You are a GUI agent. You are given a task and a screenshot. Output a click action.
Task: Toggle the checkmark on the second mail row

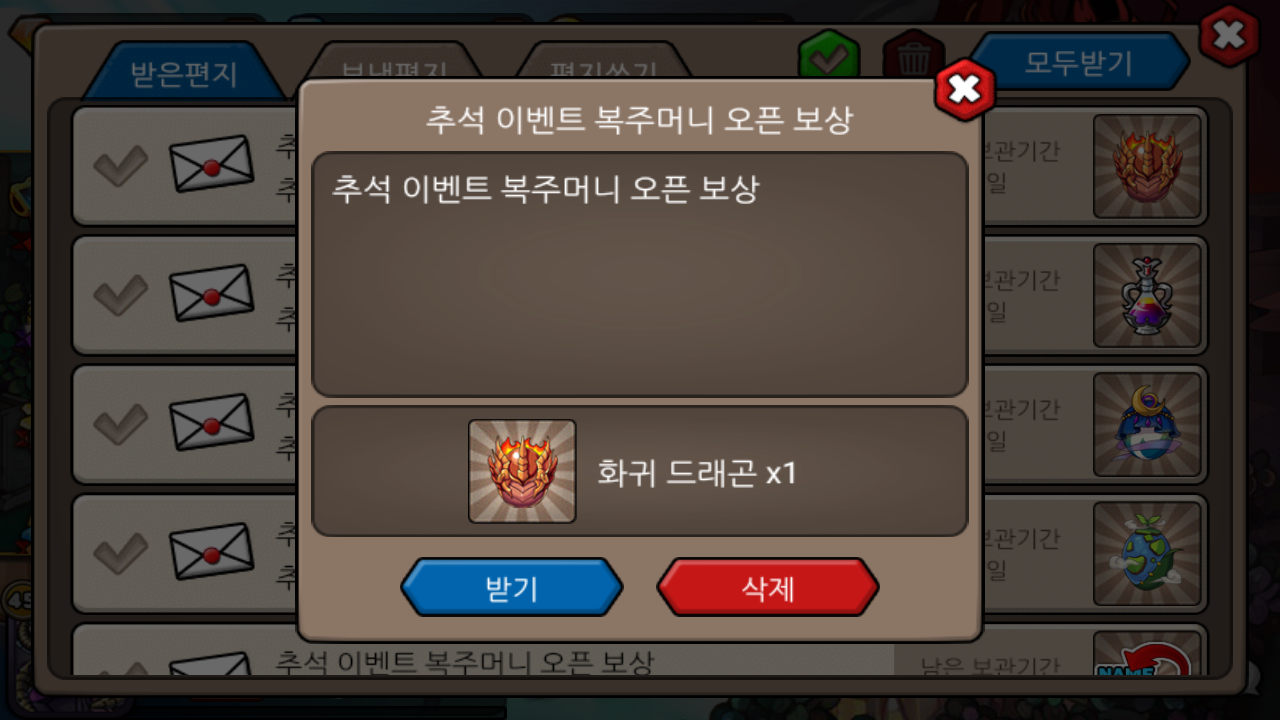pyautogui.click(x=120, y=294)
